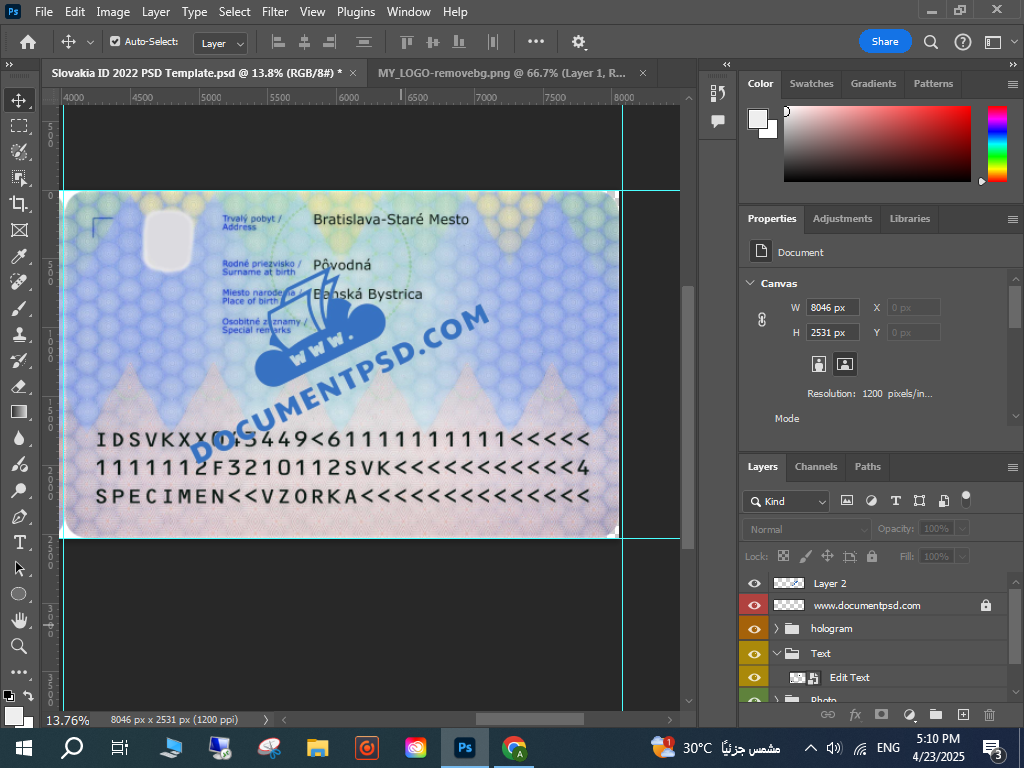Create a new layer group
The width and height of the screenshot is (1024, 768).
click(936, 714)
